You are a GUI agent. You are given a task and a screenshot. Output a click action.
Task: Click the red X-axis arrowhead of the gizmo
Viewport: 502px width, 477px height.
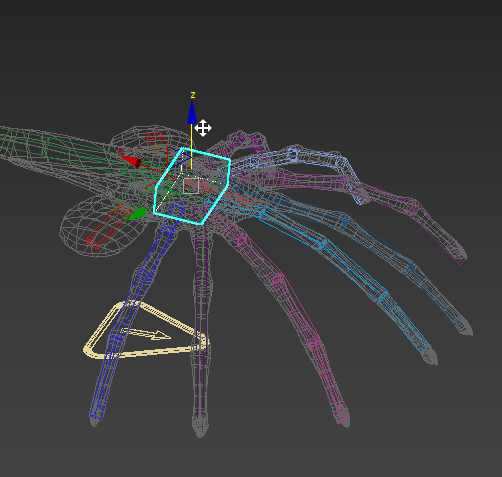coord(131,161)
